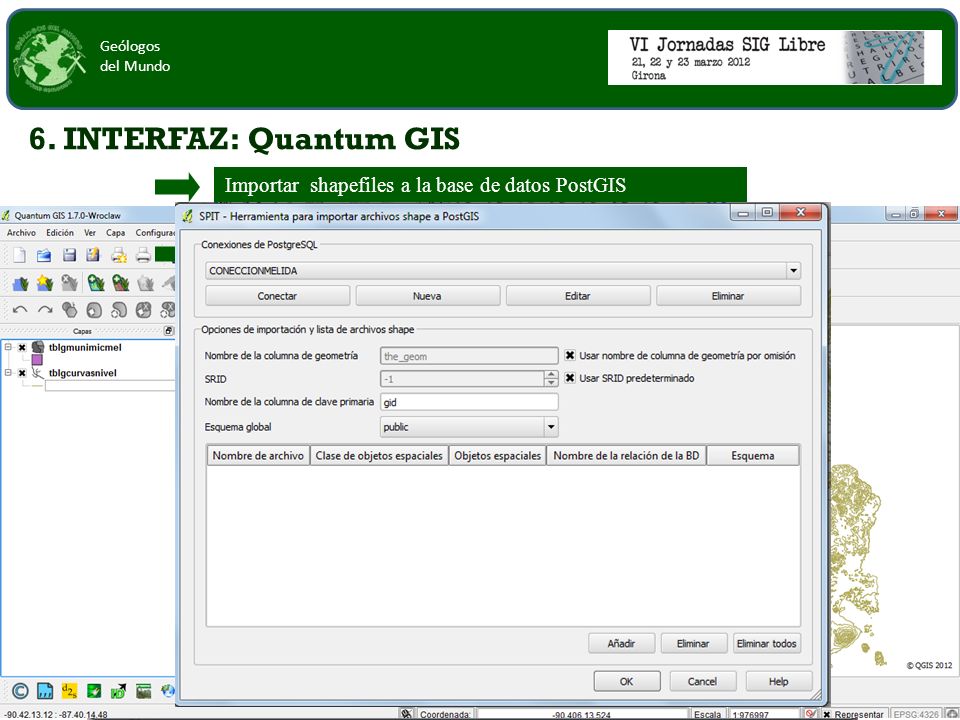
Task: Open the Ver menu
Action: pyautogui.click(x=90, y=233)
